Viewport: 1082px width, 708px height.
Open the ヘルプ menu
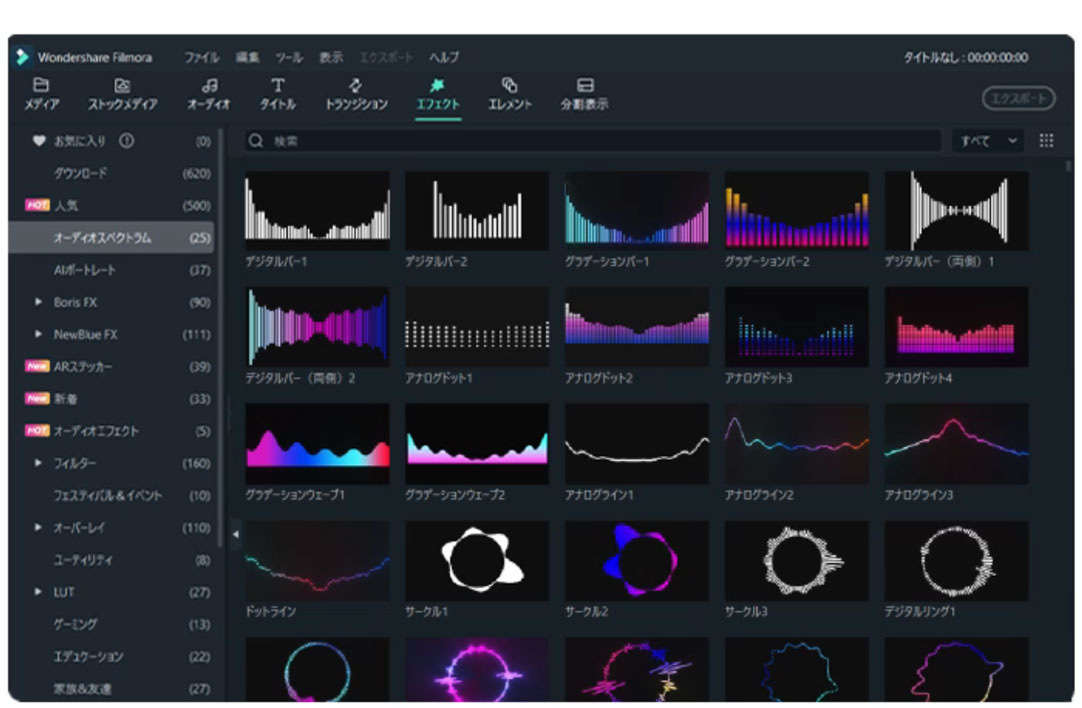[444, 57]
